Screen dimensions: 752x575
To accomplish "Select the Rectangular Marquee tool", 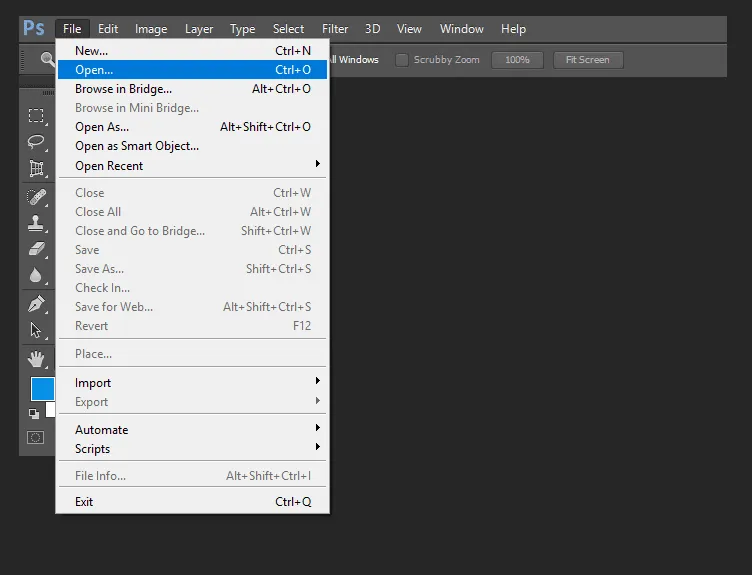I will (x=36, y=116).
